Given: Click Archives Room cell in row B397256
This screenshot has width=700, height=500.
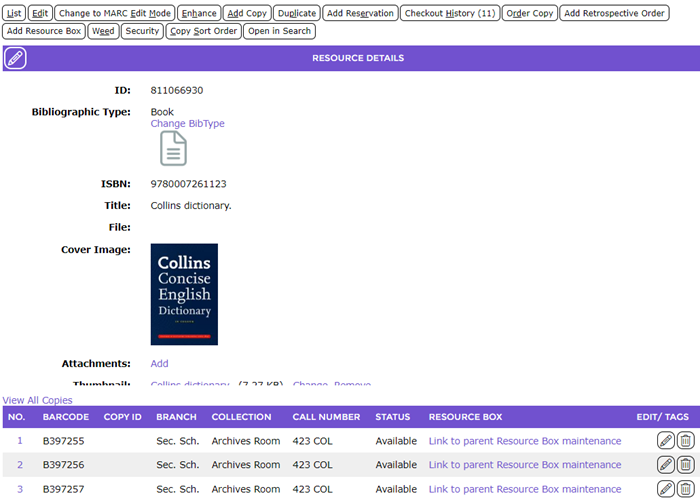Looking at the screenshot, I should (x=246, y=465).
